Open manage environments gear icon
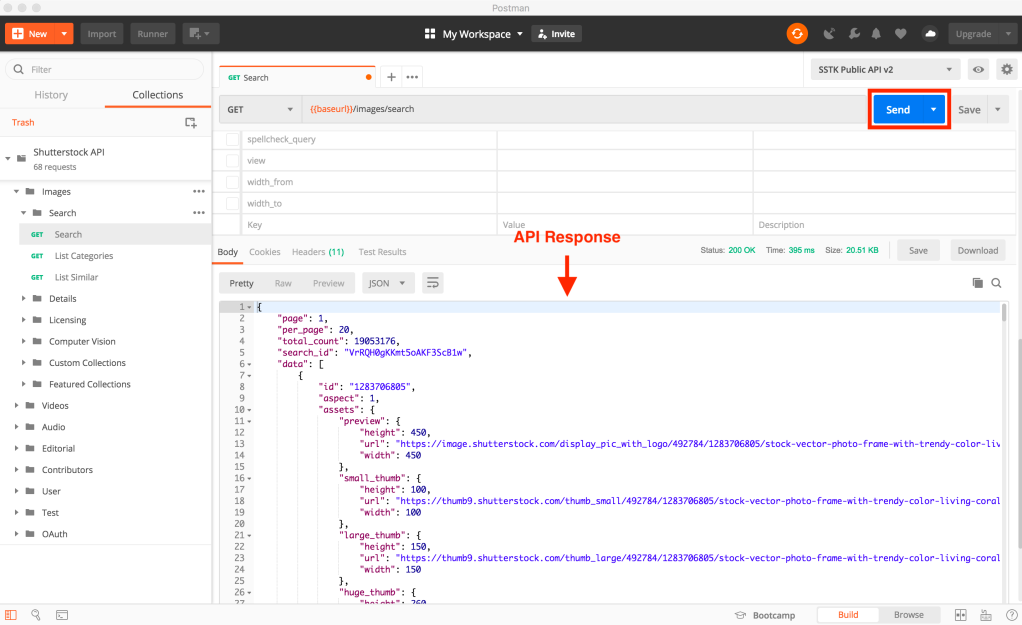Viewport: 1022px width, 625px height. click(x=1007, y=70)
